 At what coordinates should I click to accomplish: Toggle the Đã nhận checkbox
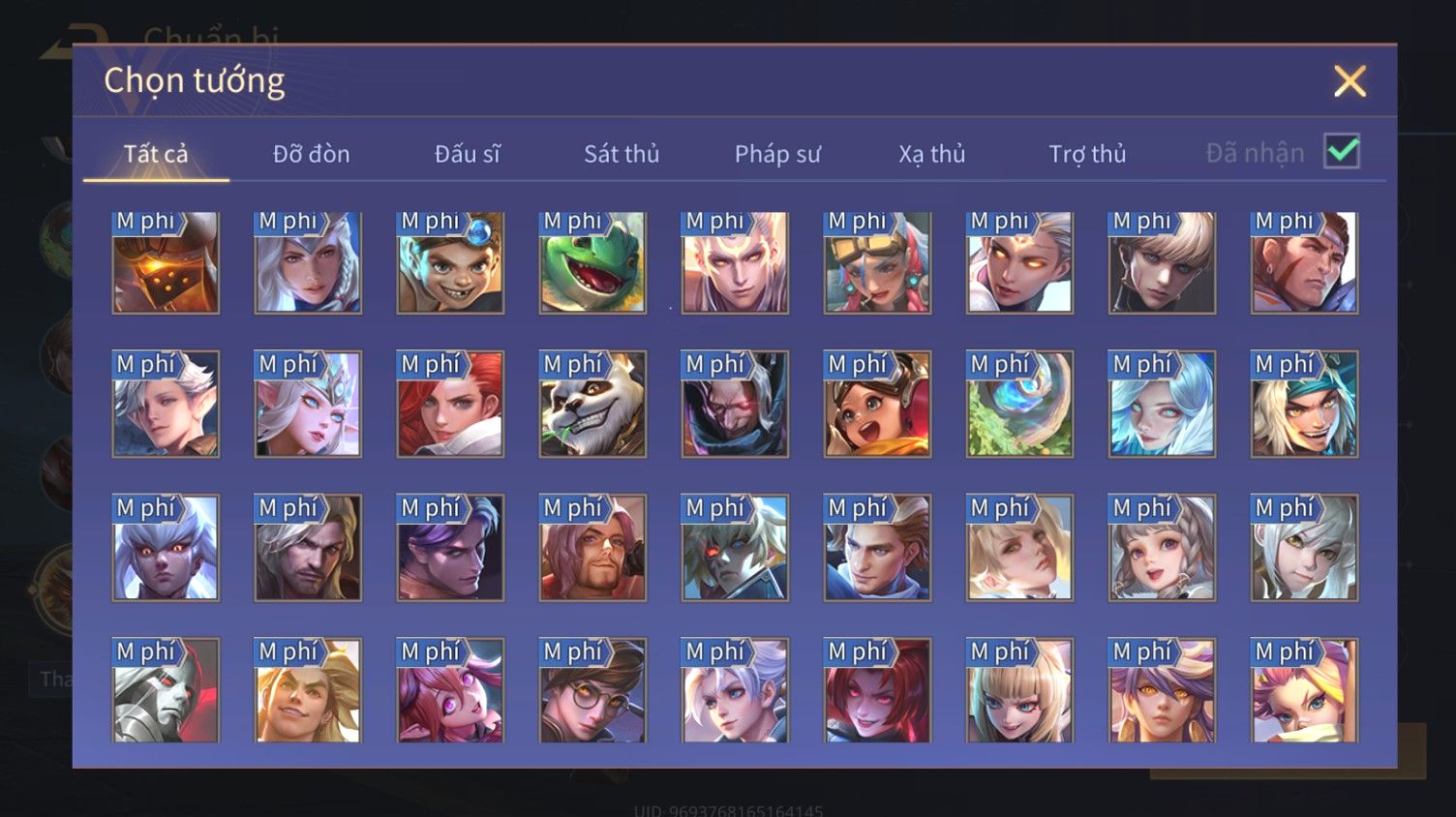[x=1342, y=152]
